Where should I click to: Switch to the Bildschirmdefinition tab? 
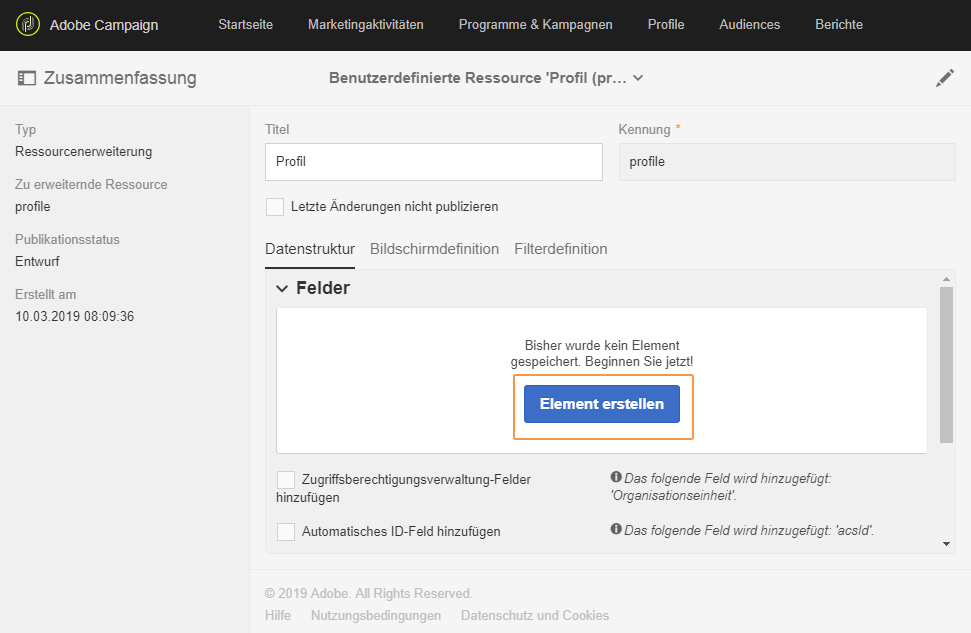(434, 249)
